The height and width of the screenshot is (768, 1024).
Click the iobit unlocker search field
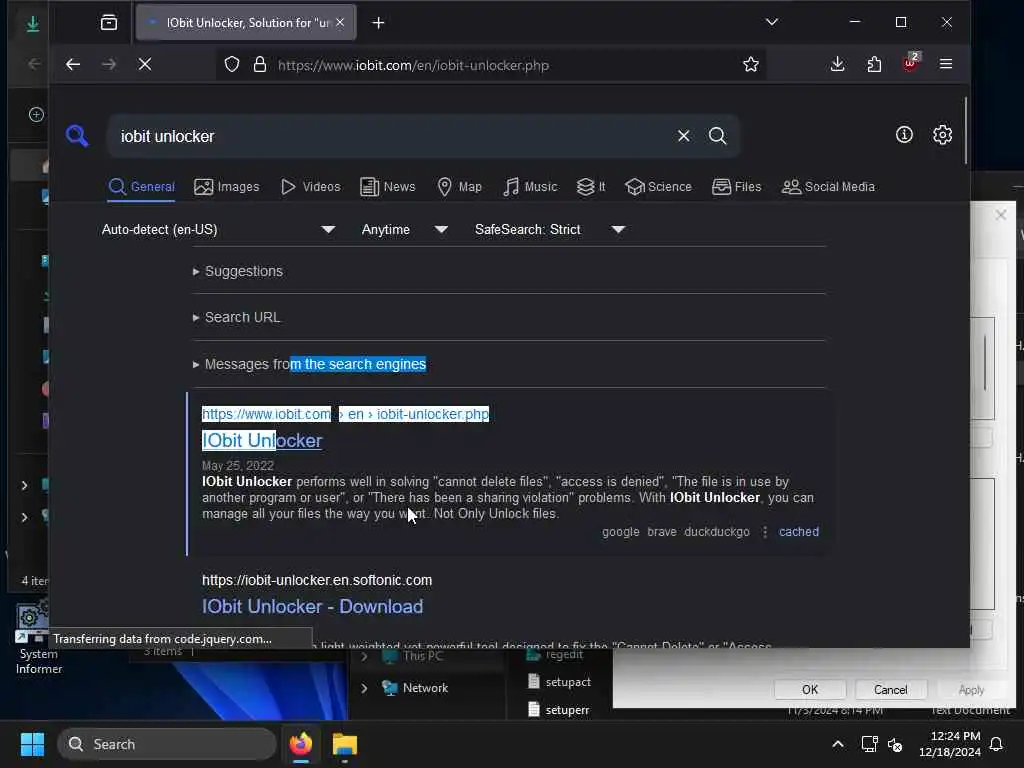click(x=392, y=136)
